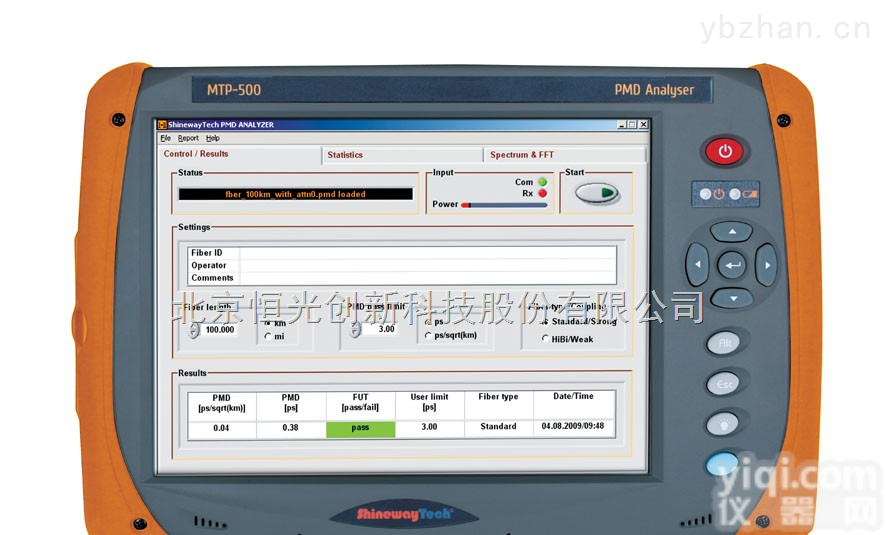The image size is (886, 535).
Task: Click the left arrow hardware key
Action: tap(697, 264)
